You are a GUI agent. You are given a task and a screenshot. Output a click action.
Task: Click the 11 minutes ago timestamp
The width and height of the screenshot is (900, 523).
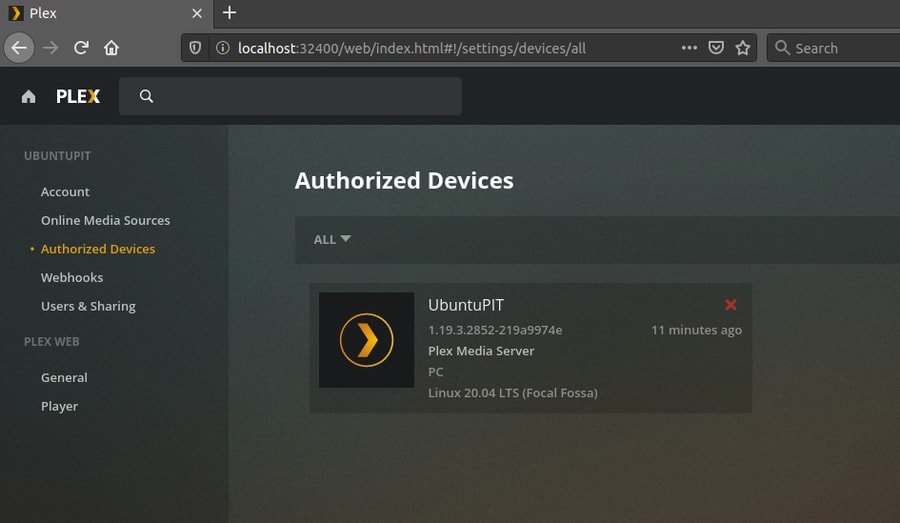click(696, 330)
